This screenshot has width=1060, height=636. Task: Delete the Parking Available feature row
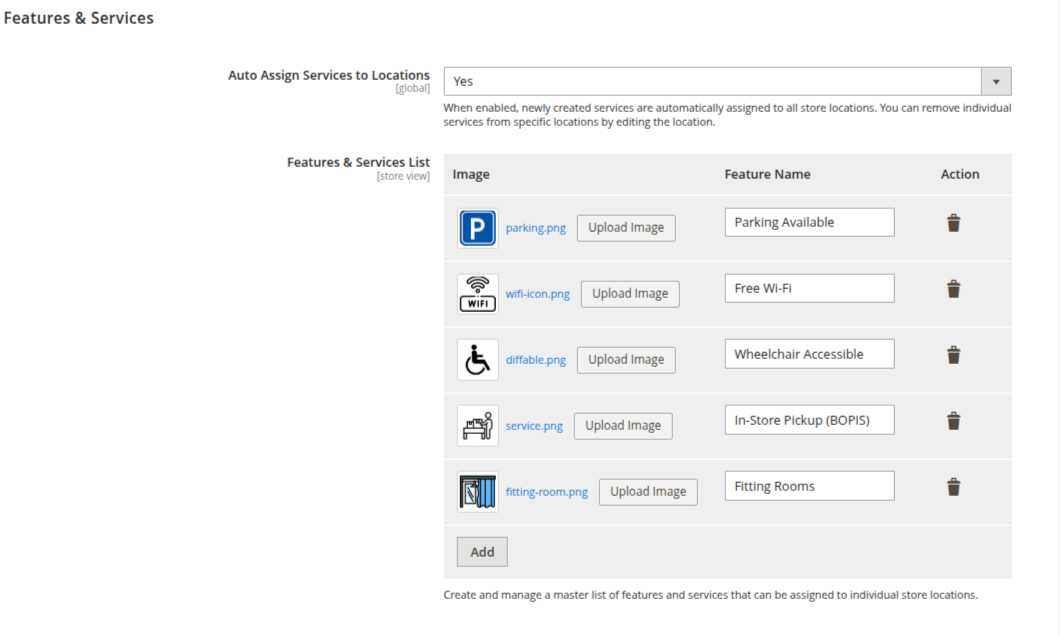point(953,223)
